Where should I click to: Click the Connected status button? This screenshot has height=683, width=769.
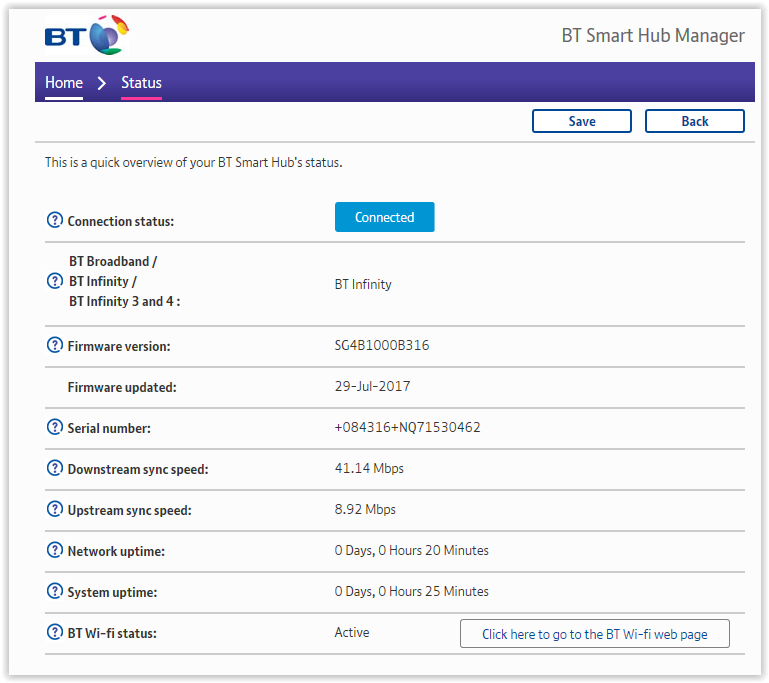click(x=384, y=217)
